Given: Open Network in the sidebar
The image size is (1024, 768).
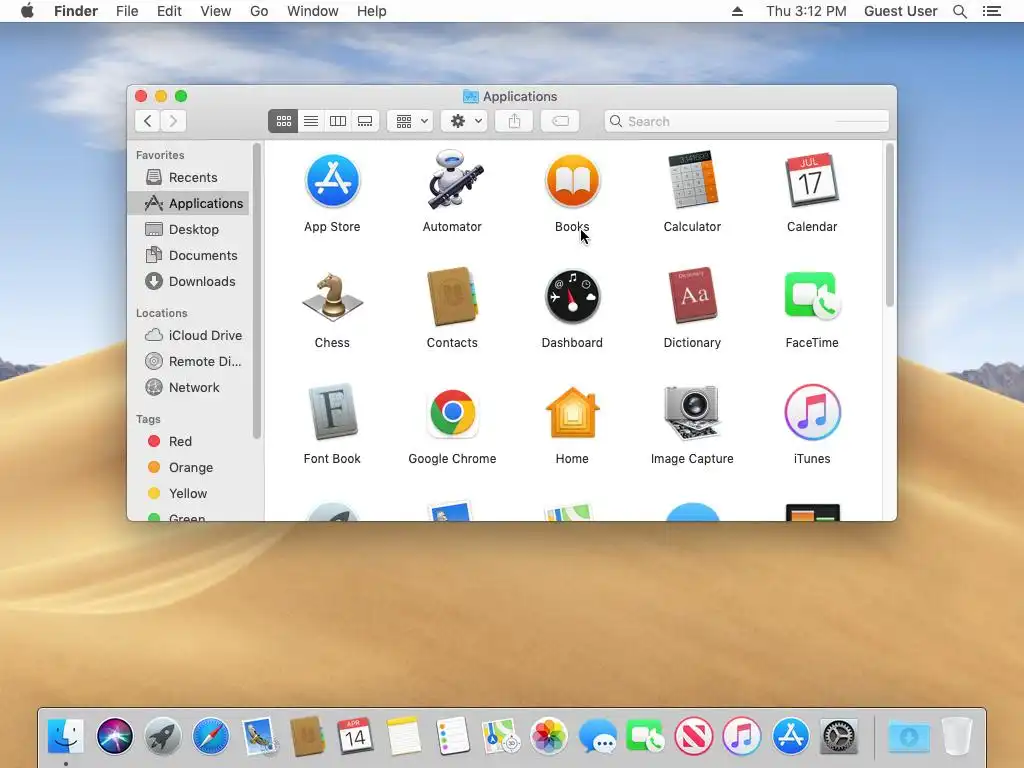Looking at the screenshot, I should coord(189,388).
